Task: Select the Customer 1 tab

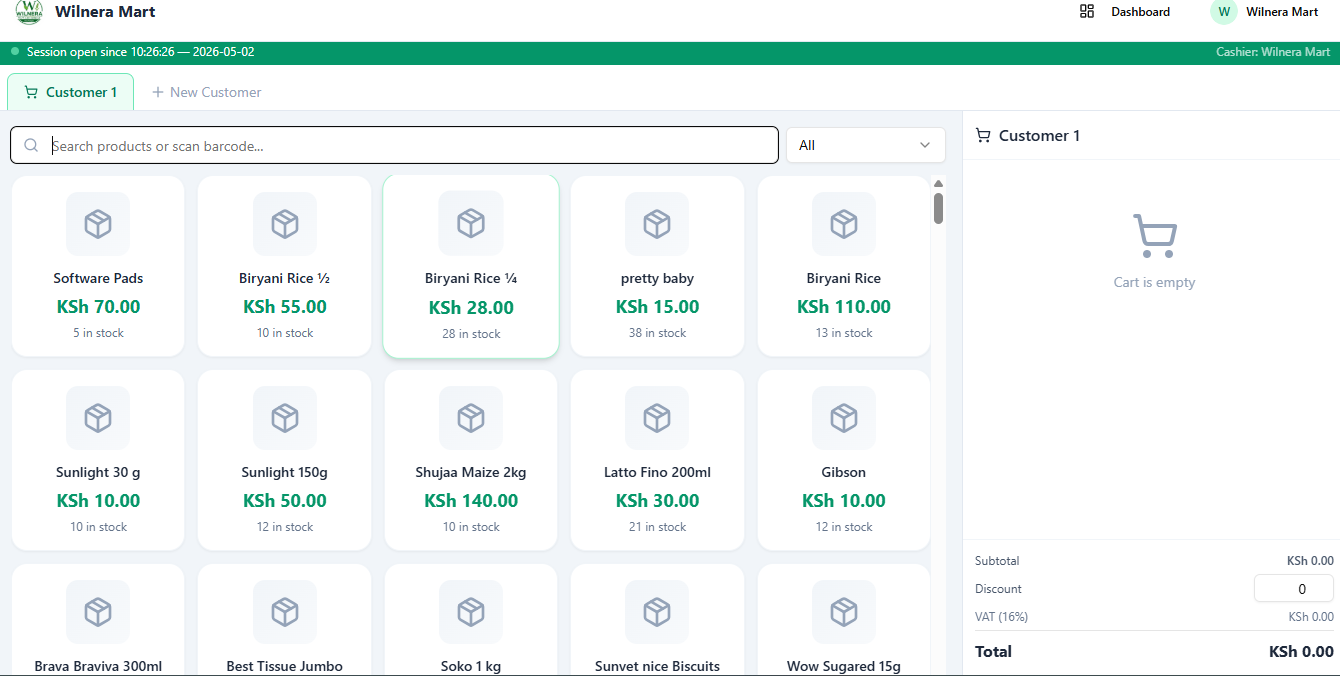Action: [x=70, y=92]
